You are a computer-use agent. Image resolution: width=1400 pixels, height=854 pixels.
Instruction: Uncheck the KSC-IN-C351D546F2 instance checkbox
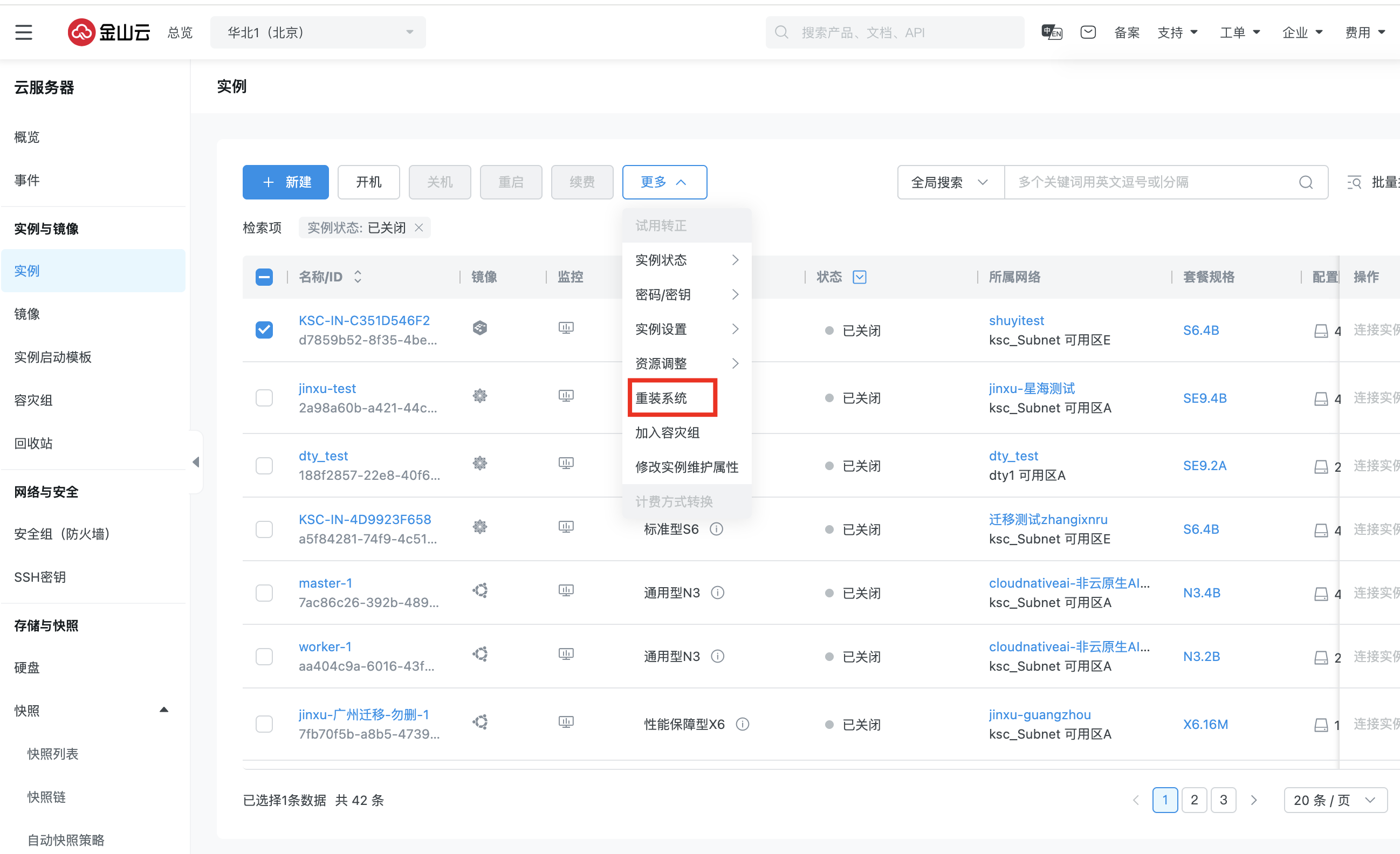[x=264, y=329]
